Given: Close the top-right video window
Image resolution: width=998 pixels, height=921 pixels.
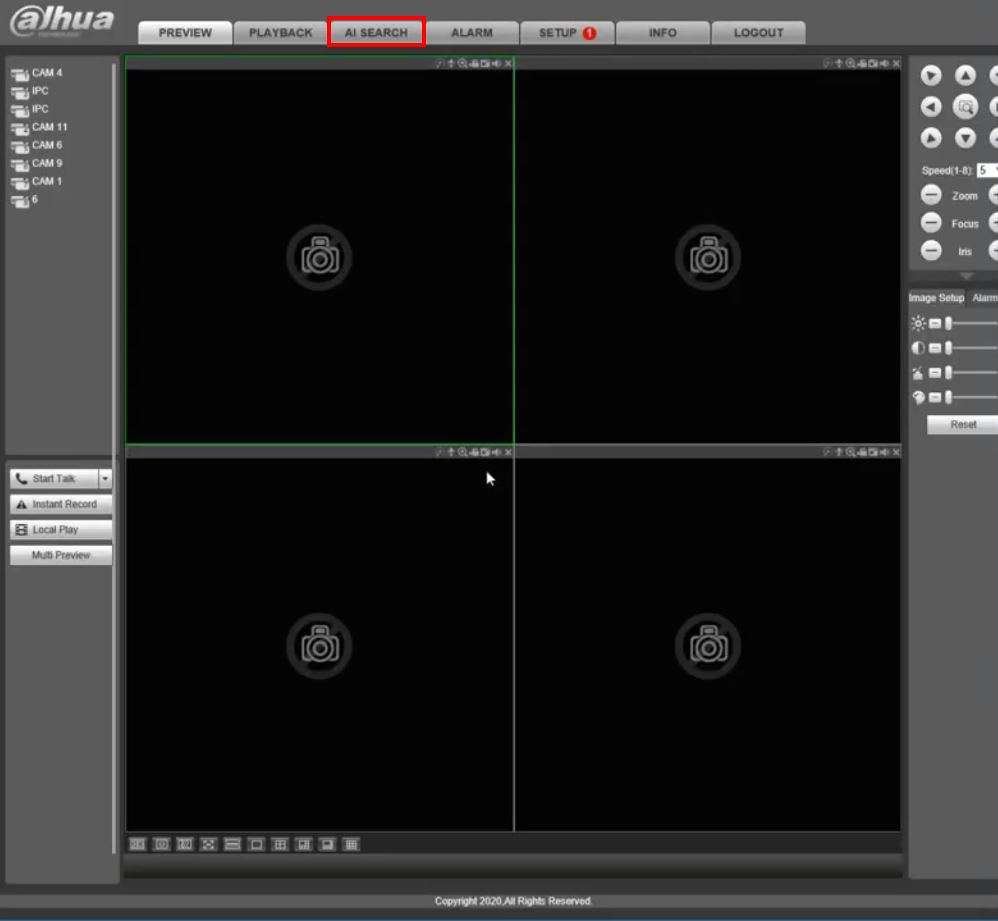Looking at the screenshot, I should coord(896,64).
